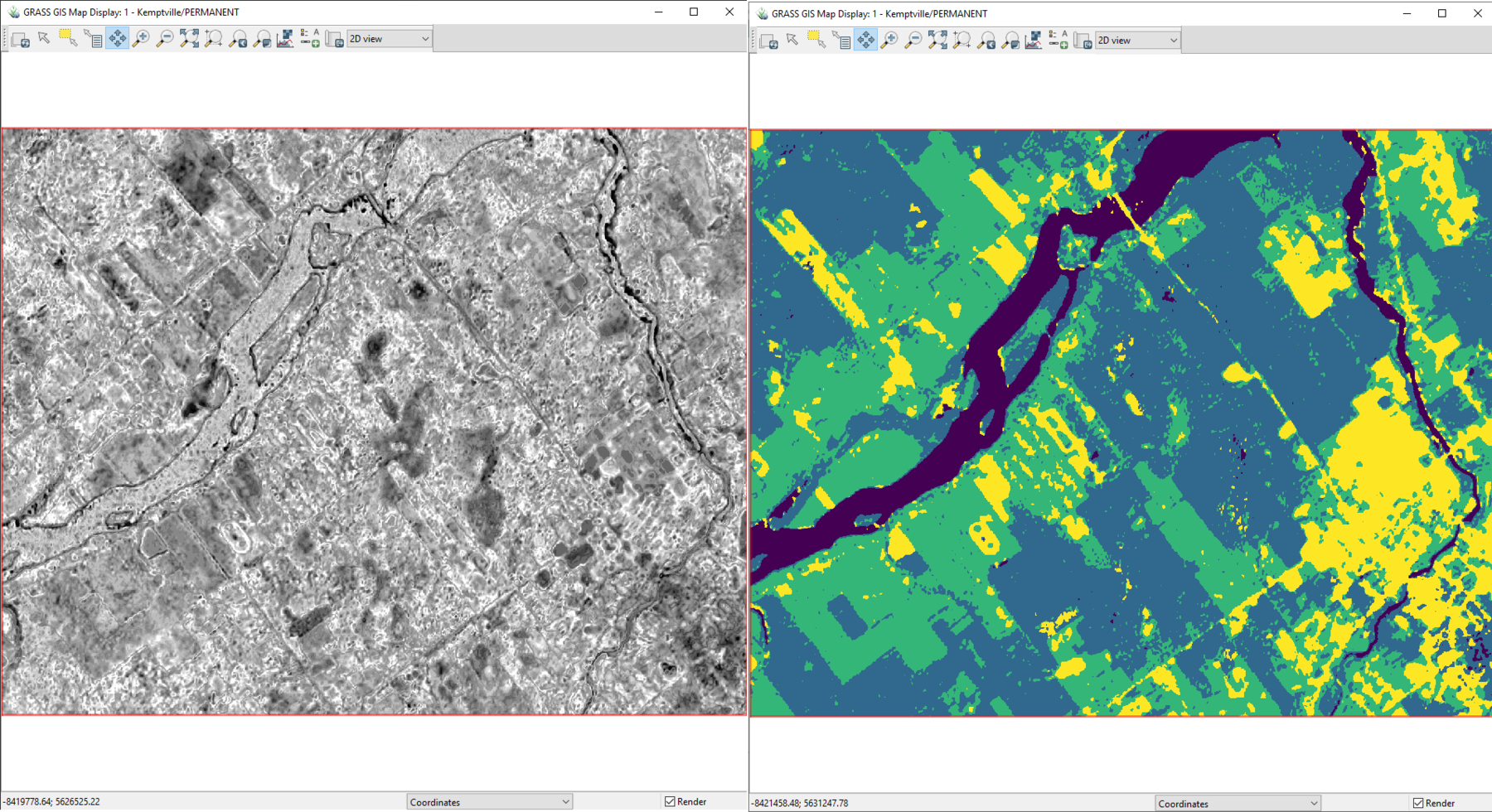Image resolution: width=1492 pixels, height=812 pixels.
Task: Toggle the Zoom to selected map extent tool
Action: (x=215, y=38)
